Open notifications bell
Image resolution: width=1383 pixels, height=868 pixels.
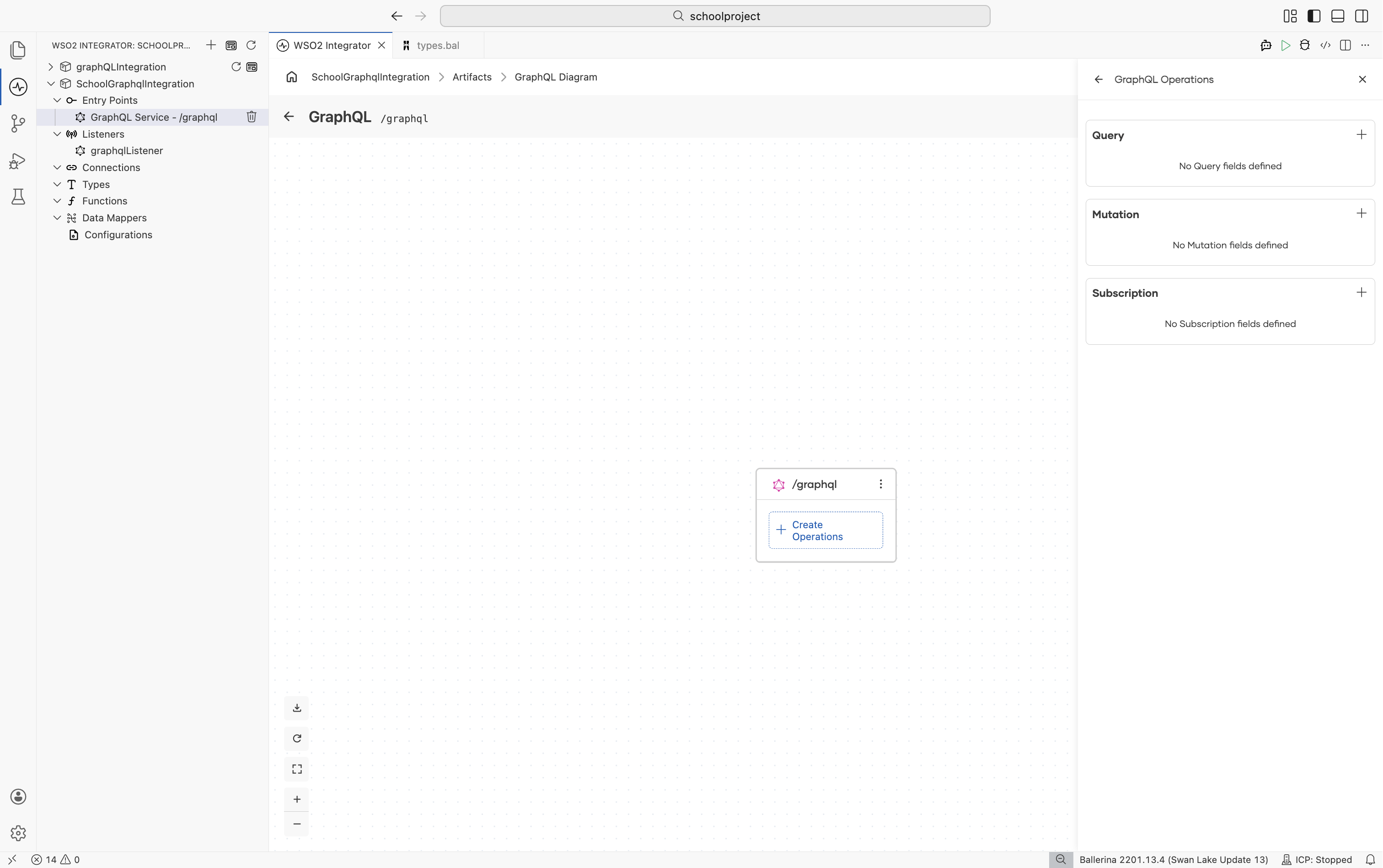point(1370,859)
